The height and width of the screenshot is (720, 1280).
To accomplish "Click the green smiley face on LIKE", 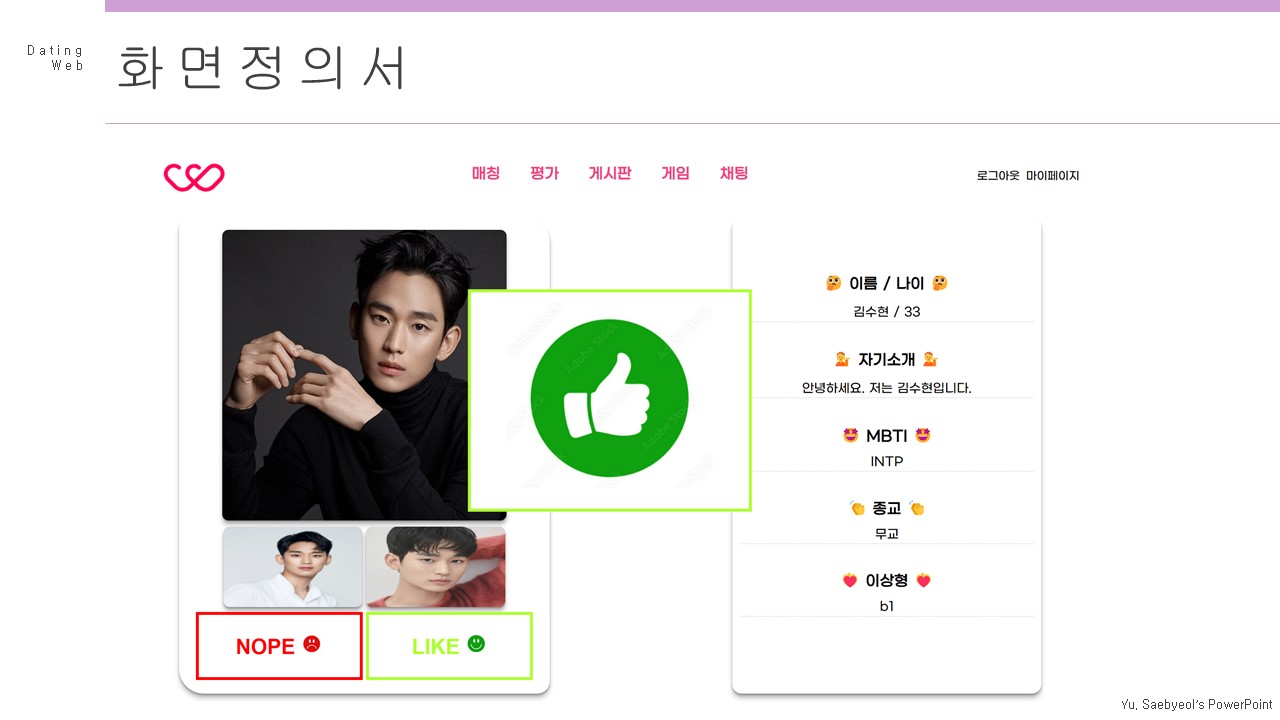I will tap(476, 645).
